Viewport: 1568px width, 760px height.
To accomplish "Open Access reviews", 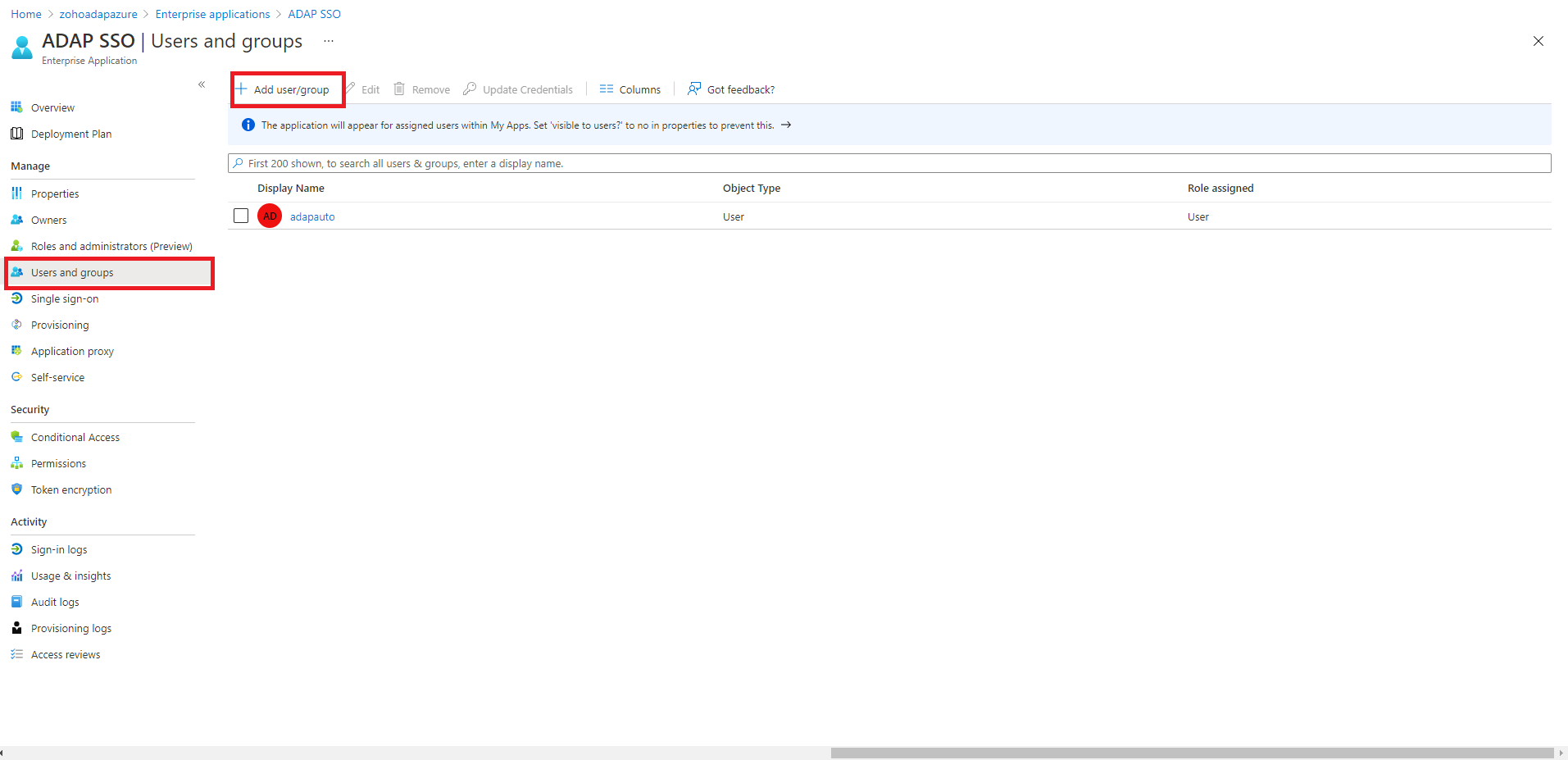I will [66, 654].
